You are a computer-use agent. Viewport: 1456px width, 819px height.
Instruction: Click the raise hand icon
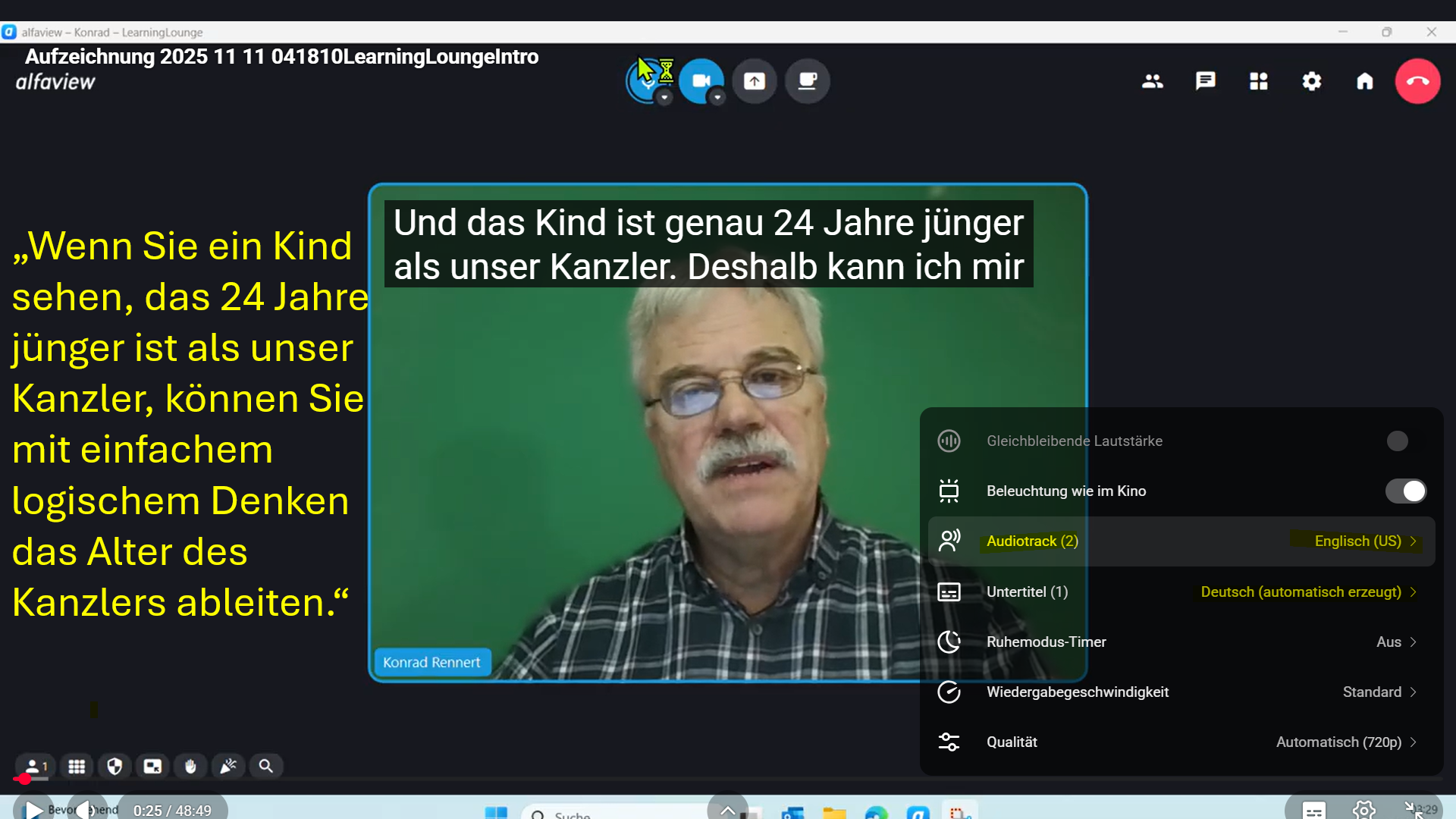[190, 767]
